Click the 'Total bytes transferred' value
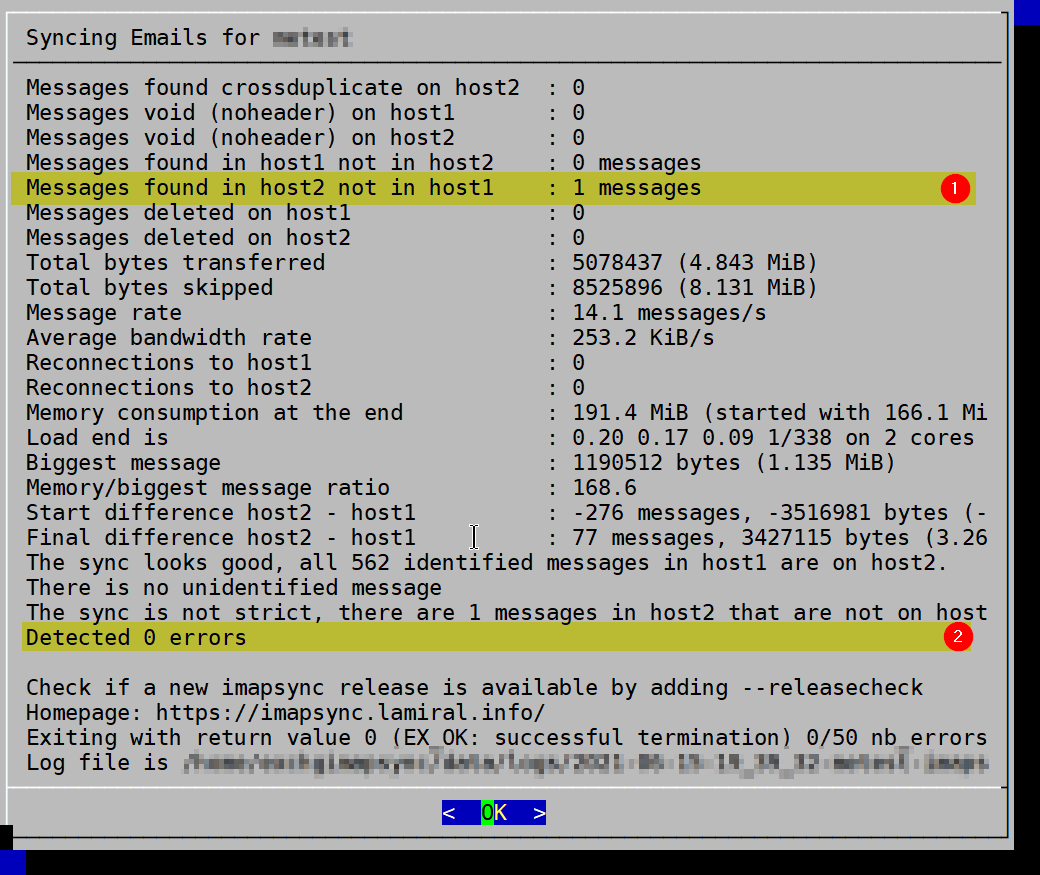This screenshot has height=875, width=1040. [x=694, y=263]
